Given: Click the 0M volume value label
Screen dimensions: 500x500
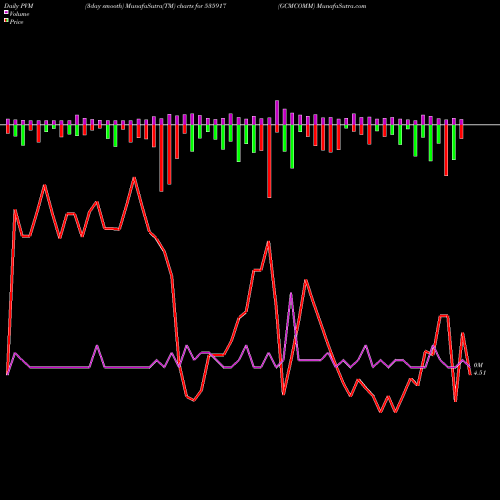Looking at the screenshot, I should [478, 365].
